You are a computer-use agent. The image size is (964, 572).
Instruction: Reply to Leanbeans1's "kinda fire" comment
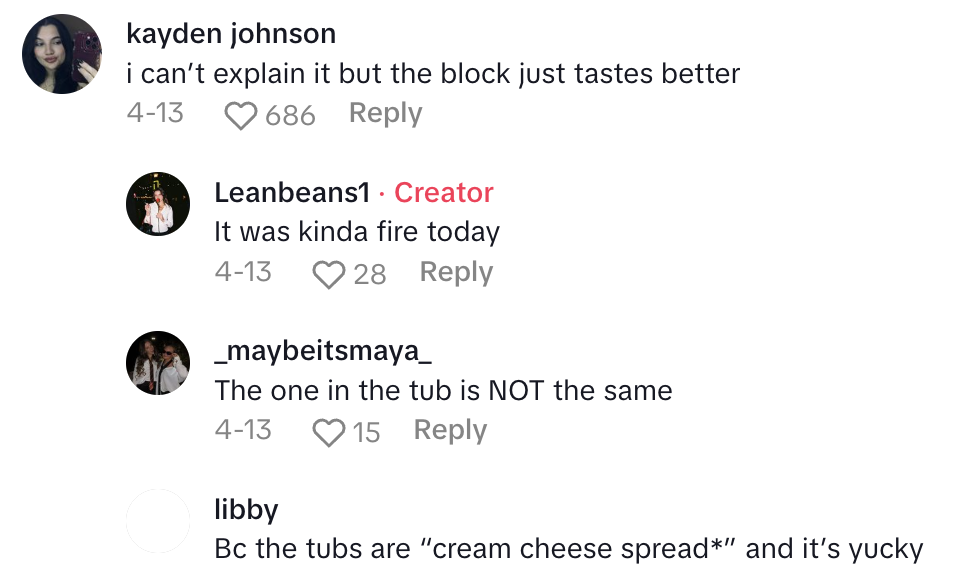456,272
